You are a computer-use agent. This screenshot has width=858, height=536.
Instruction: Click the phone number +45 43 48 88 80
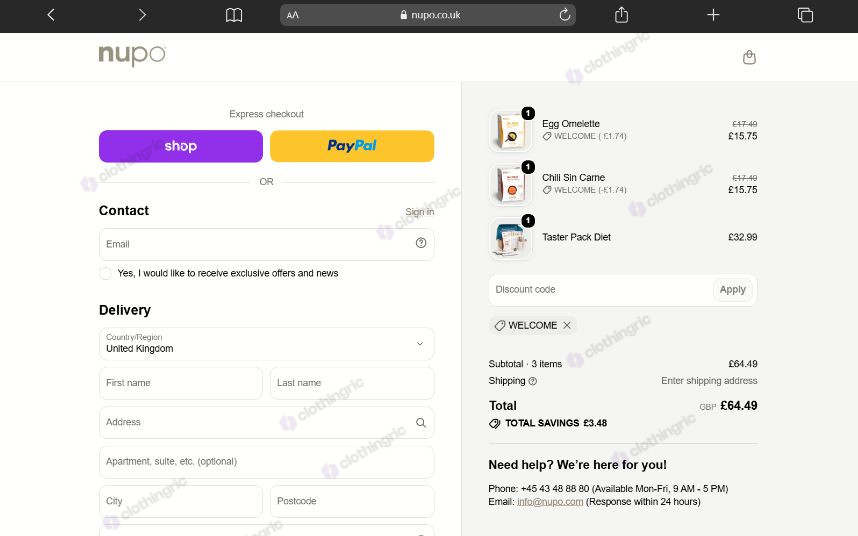[x=555, y=488]
